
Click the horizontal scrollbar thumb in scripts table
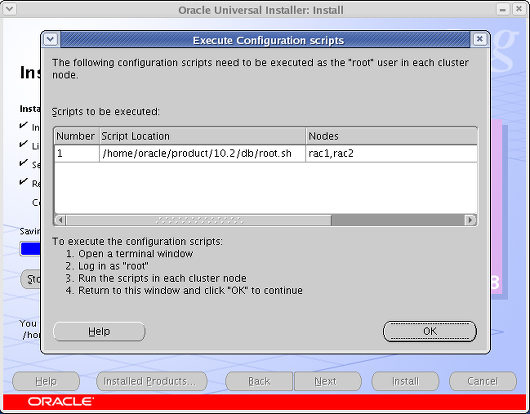coord(199,220)
